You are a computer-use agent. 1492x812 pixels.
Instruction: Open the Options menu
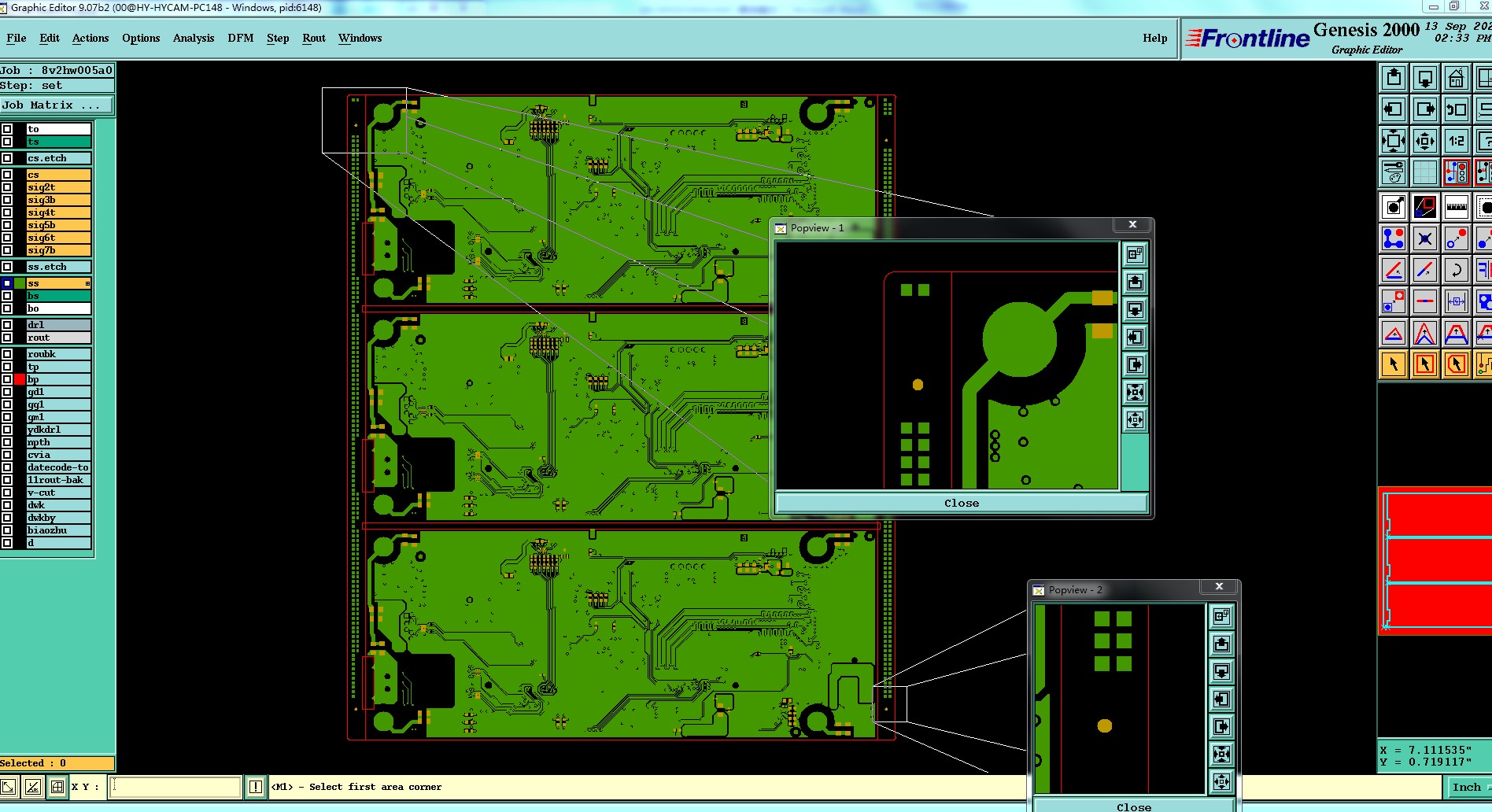coord(141,38)
